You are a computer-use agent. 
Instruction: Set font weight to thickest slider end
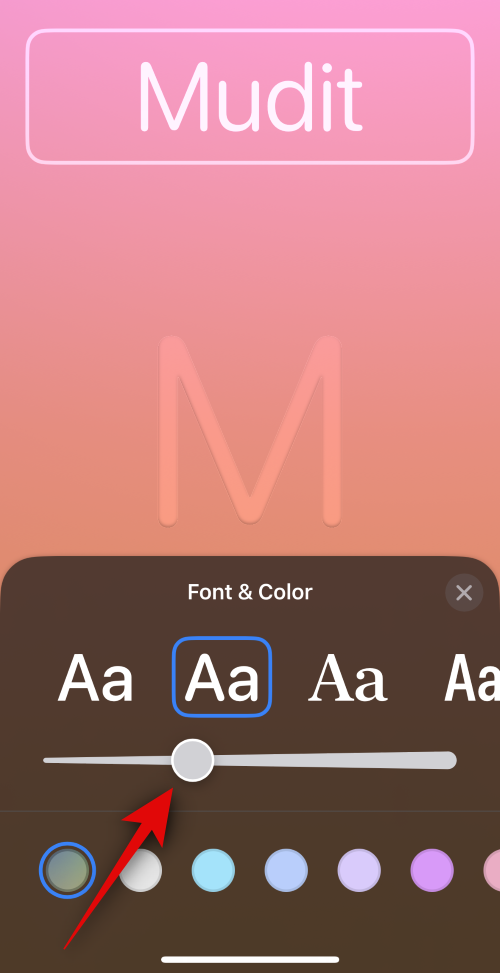click(450, 760)
